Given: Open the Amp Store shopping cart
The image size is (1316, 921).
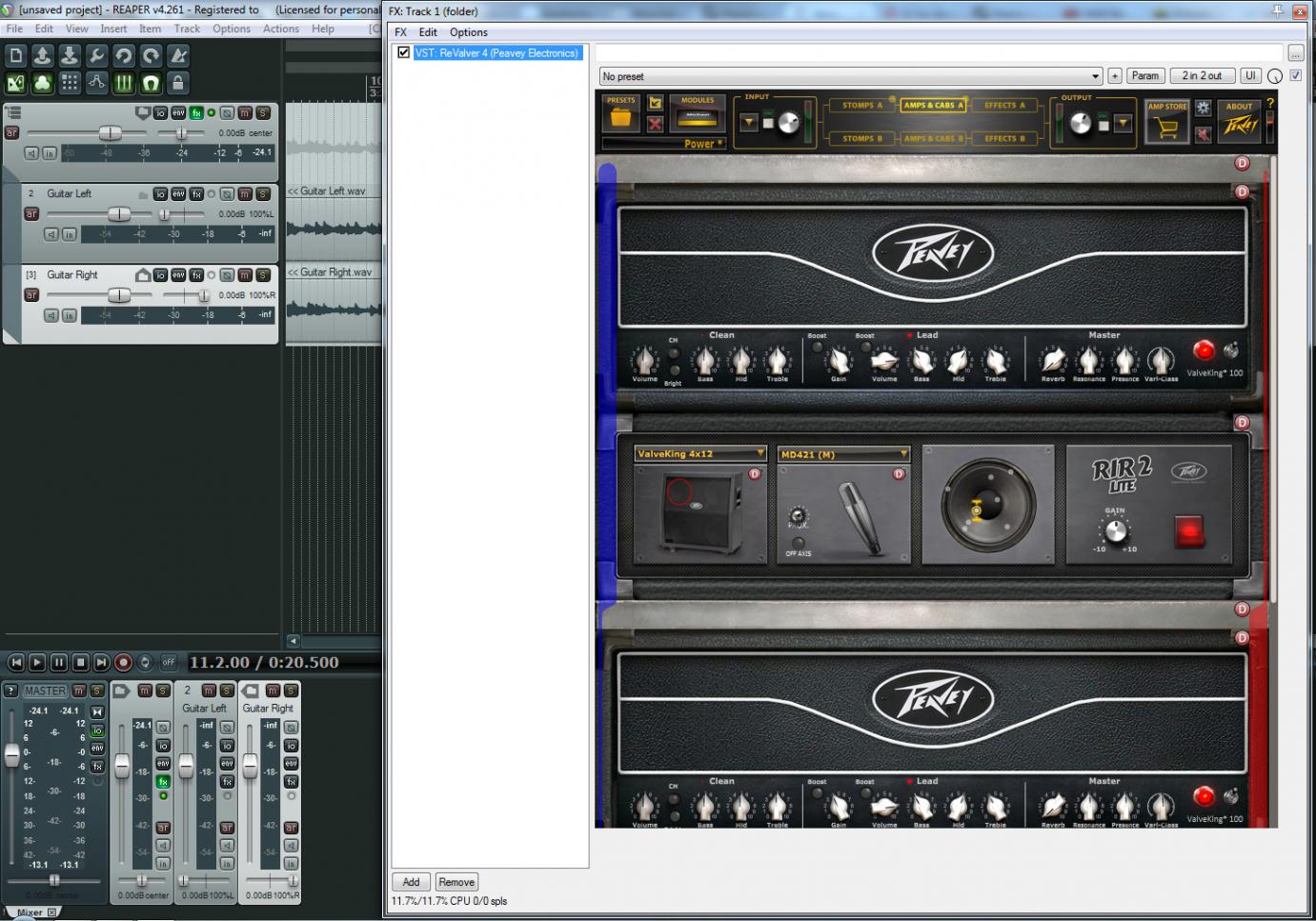Looking at the screenshot, I should (1167, 123).
